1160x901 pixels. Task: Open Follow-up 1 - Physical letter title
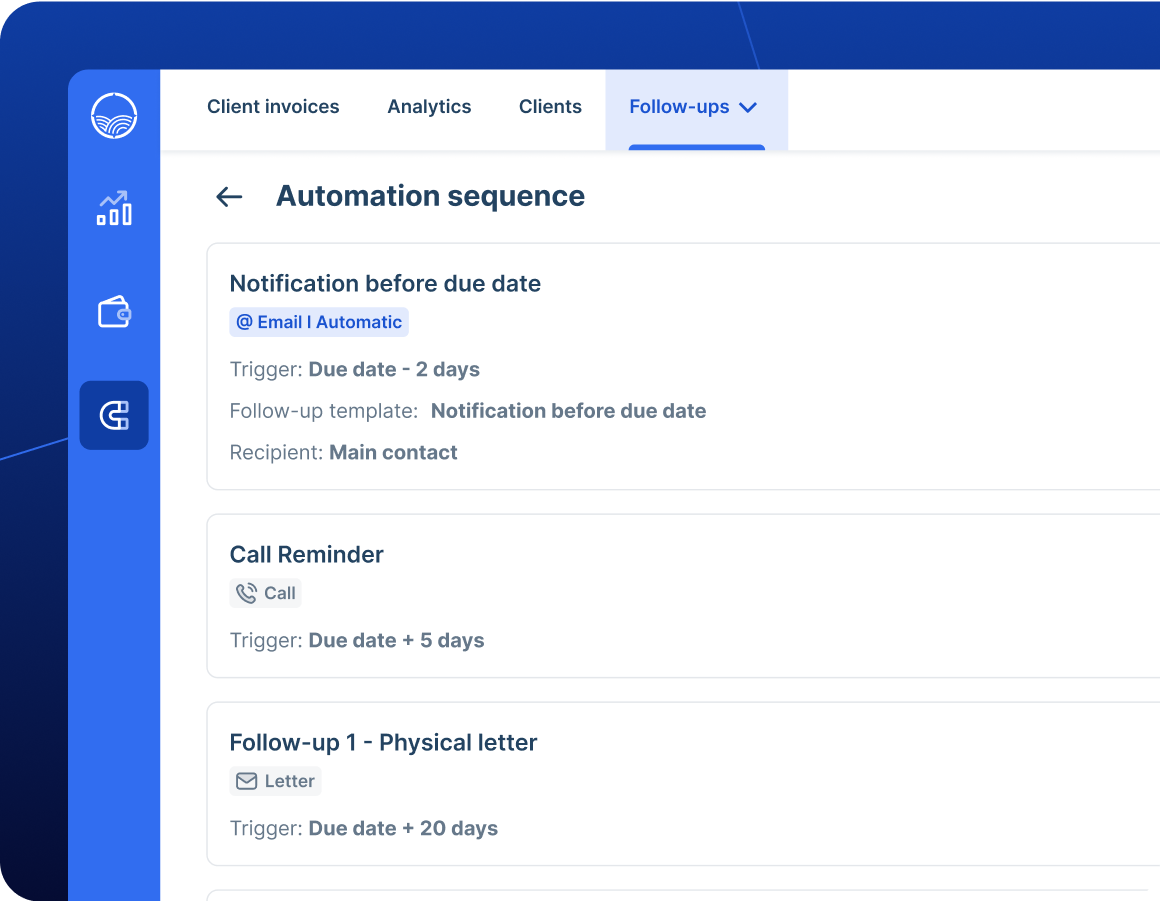383,742
